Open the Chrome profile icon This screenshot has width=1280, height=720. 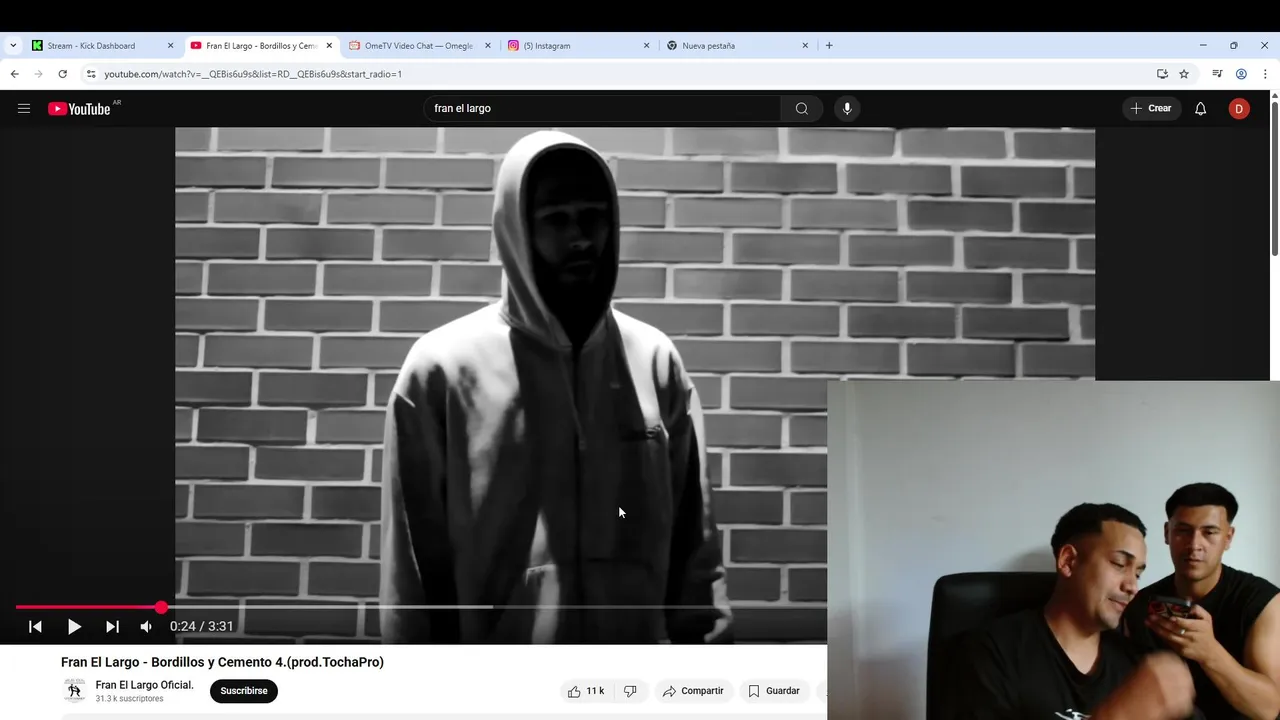pos(1241,74)
